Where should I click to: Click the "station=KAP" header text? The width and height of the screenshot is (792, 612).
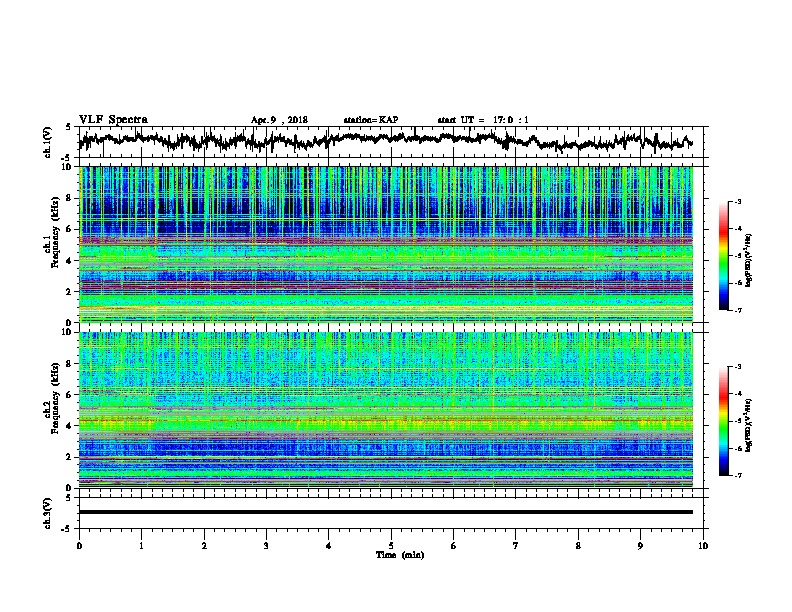click(x=371, y=120)
